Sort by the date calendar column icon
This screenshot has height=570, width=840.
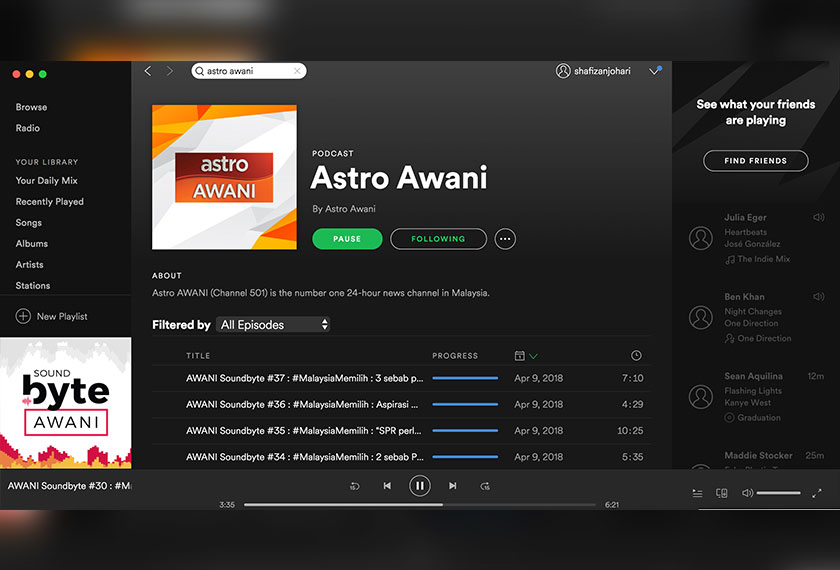click(519, 356)
